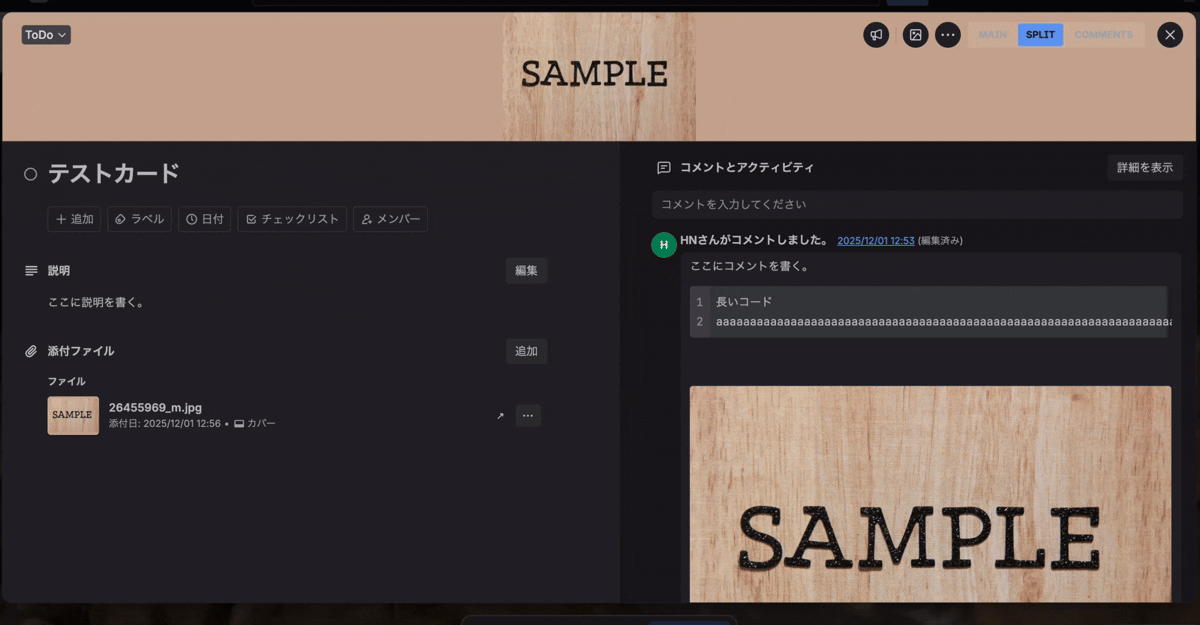
Task: Mark テストカード complete using the circle toggle
Action: [x=29, y=173]
